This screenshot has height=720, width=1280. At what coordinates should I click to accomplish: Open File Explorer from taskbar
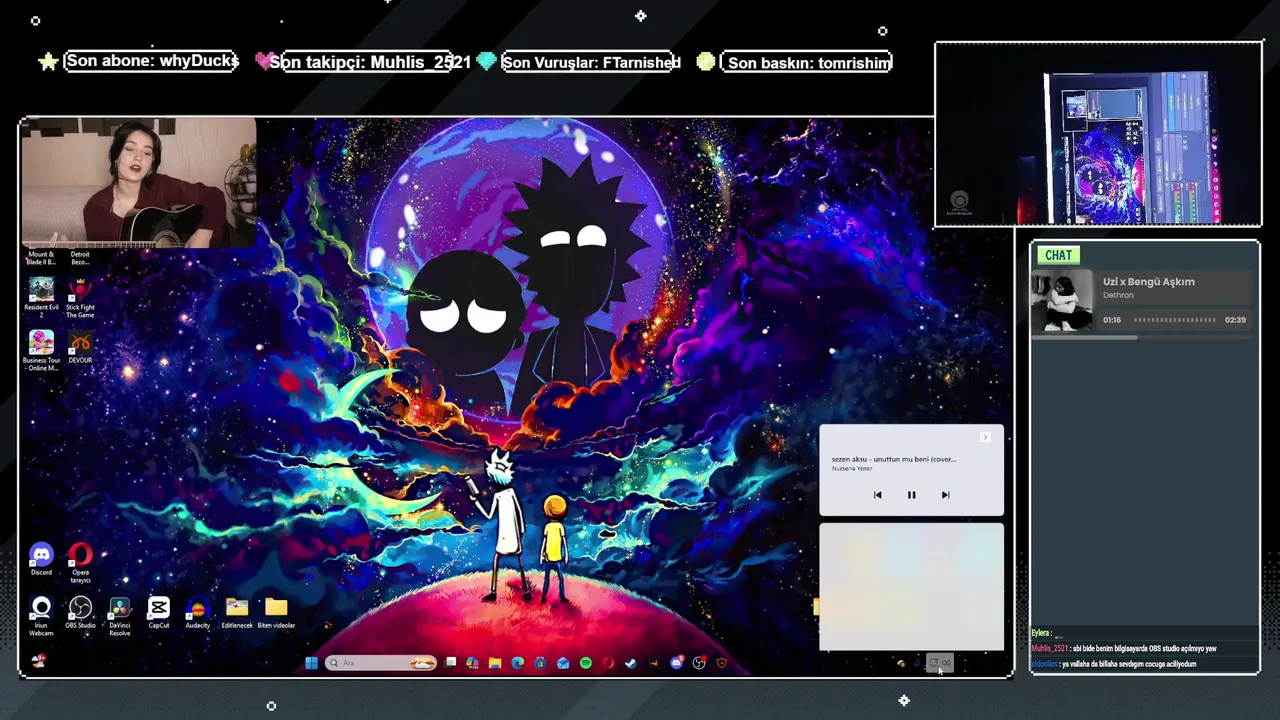495,663
